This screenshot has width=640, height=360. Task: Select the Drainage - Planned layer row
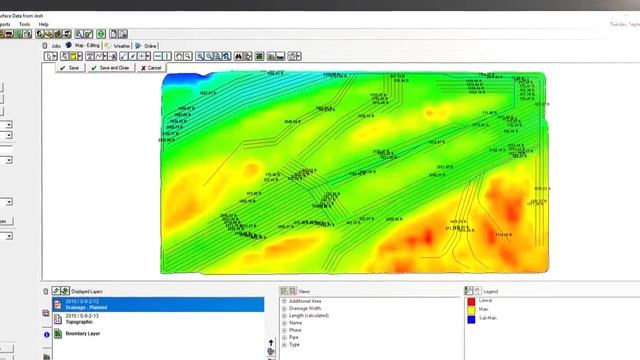click(x=158, y=304)
